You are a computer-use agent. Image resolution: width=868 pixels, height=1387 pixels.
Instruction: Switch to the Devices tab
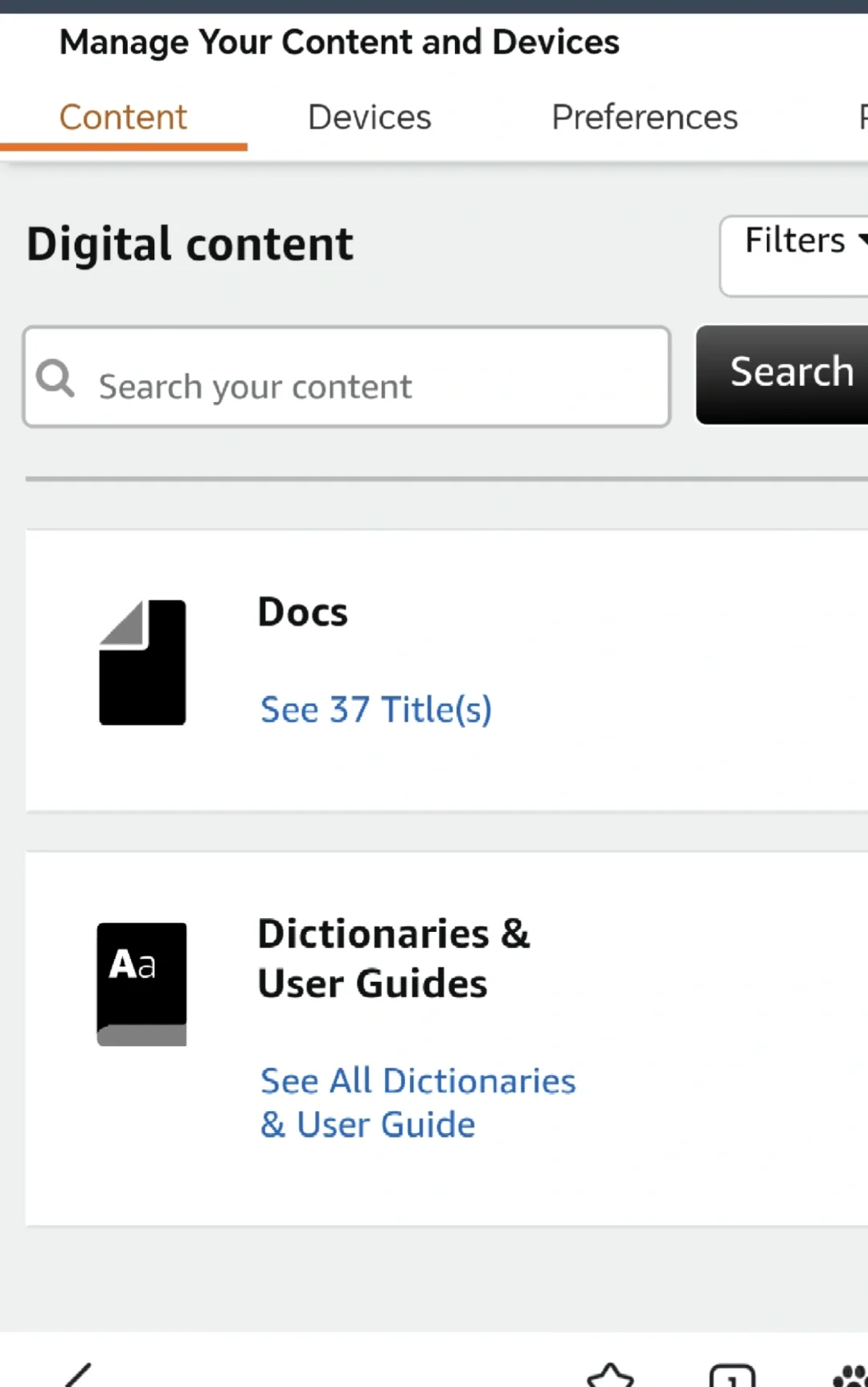pos(370,117)
